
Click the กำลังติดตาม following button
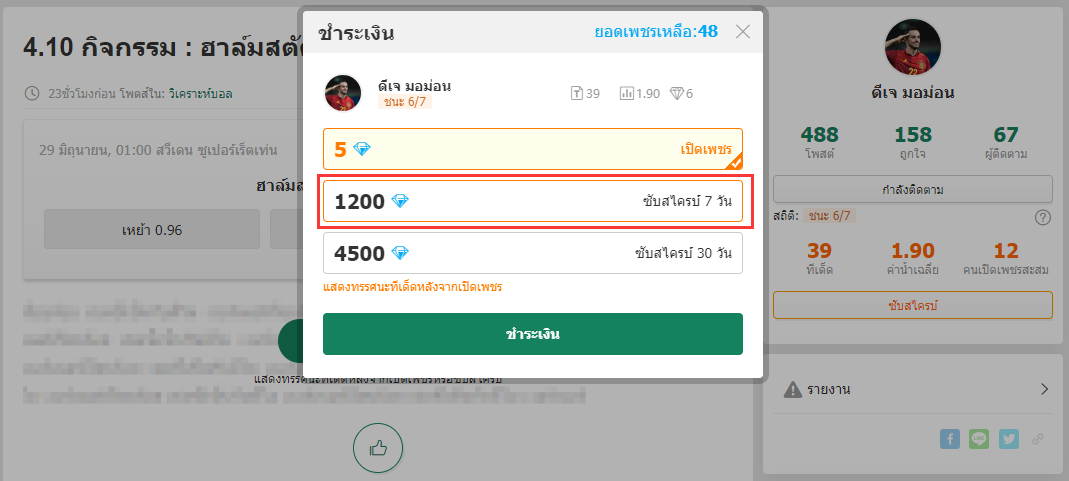[913, 189]
